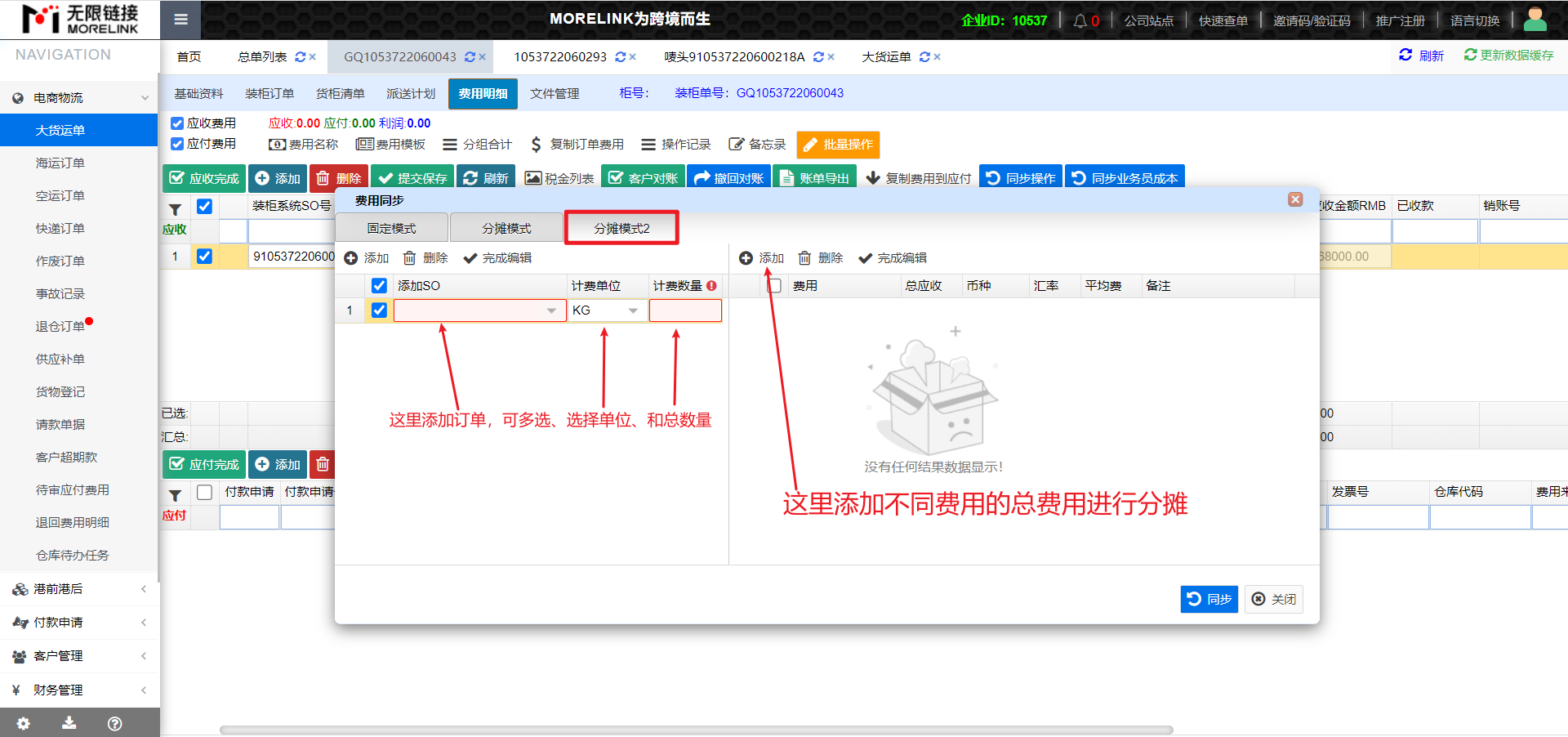Click the settings gear in sidebar footer
This screenshot has width=1568, height=737.
tap(23, 723)
